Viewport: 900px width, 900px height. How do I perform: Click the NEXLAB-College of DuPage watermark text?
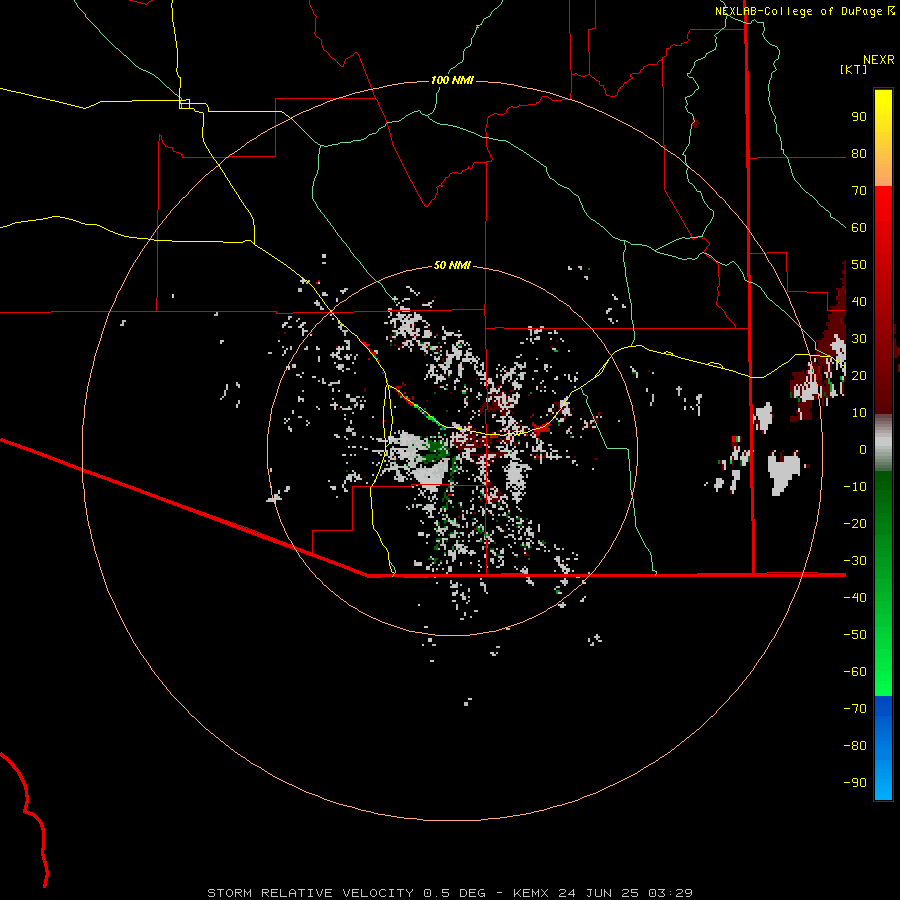pyautogui.click(x=798, y=11)
